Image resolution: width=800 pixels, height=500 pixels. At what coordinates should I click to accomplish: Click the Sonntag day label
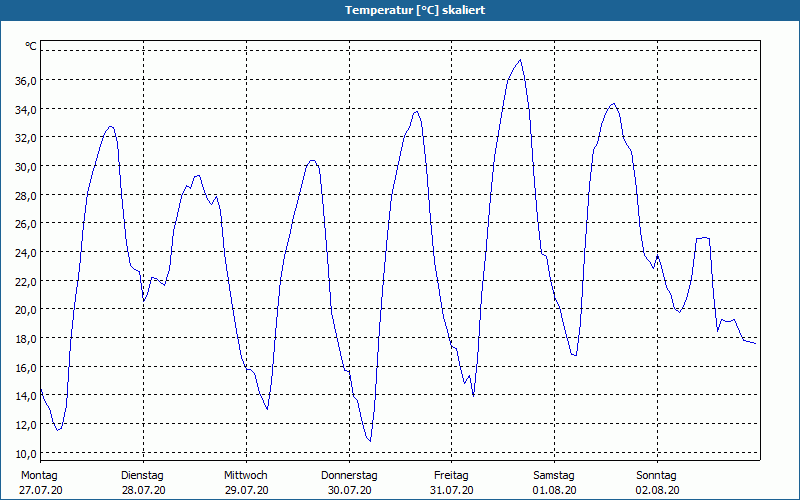coord(656,476)
